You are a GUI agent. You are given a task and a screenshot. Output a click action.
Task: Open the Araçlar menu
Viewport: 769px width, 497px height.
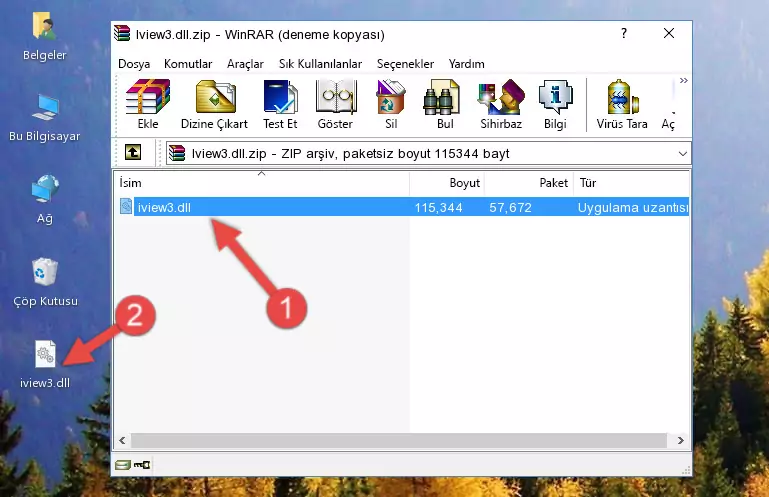coord(245,64)
